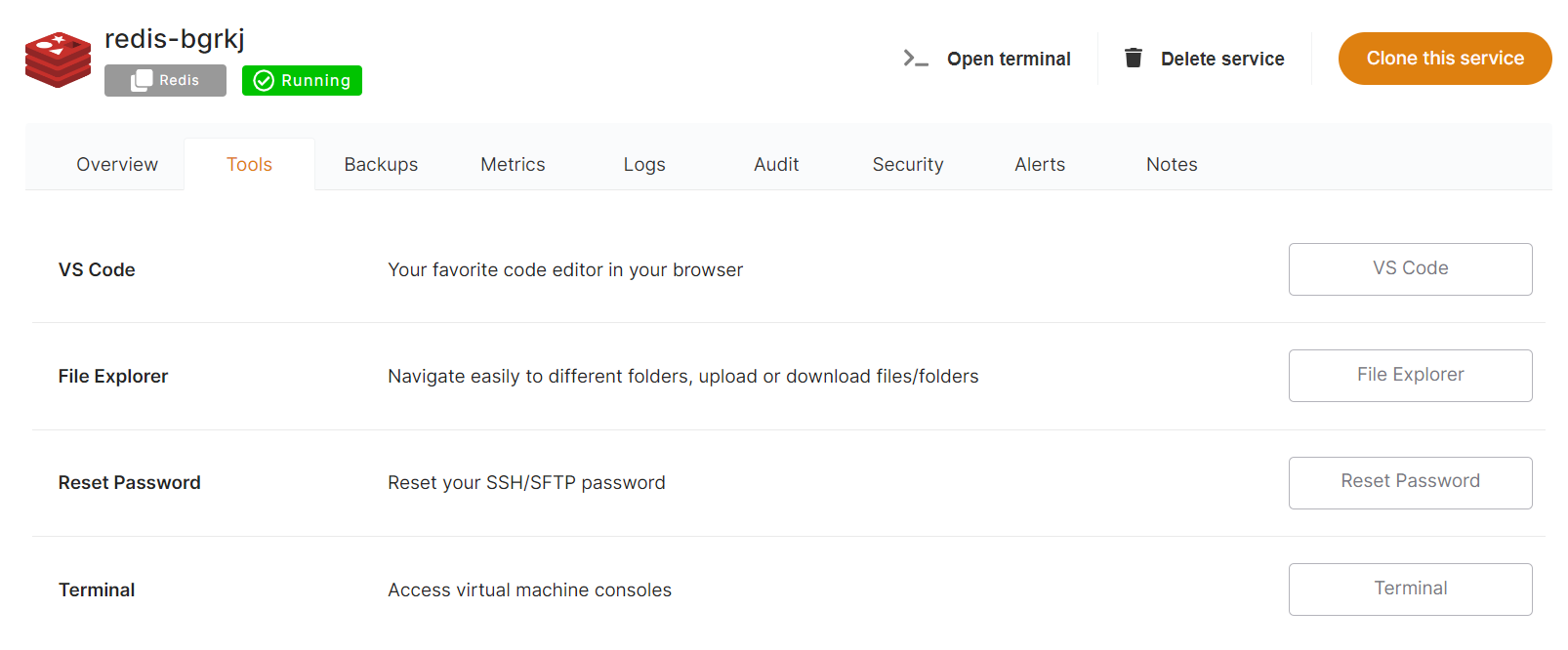Launch VS Code in browser button

[x=1410, y=268]
